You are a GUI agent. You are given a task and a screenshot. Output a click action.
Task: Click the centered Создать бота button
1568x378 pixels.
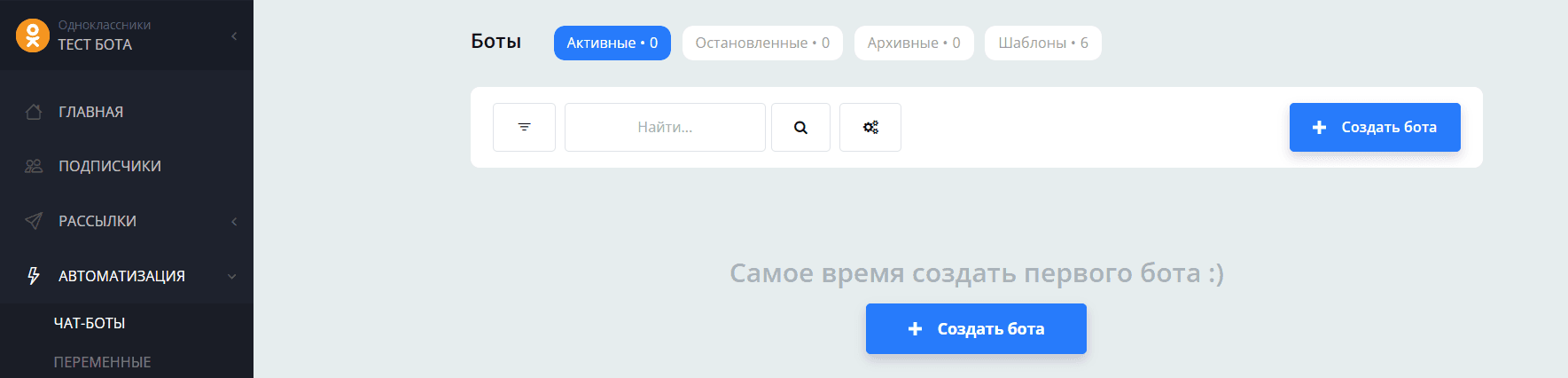(x=976, y=328)
